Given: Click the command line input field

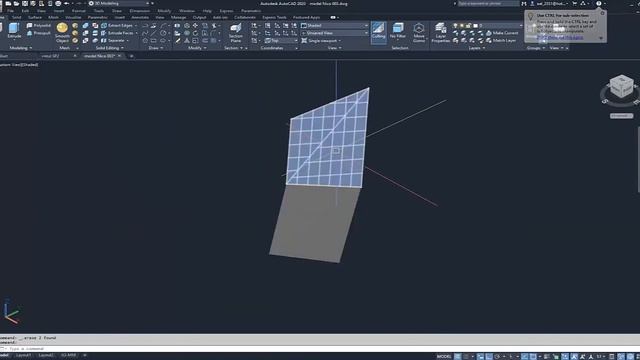Looking at the screenshot, I should [320, 349].
